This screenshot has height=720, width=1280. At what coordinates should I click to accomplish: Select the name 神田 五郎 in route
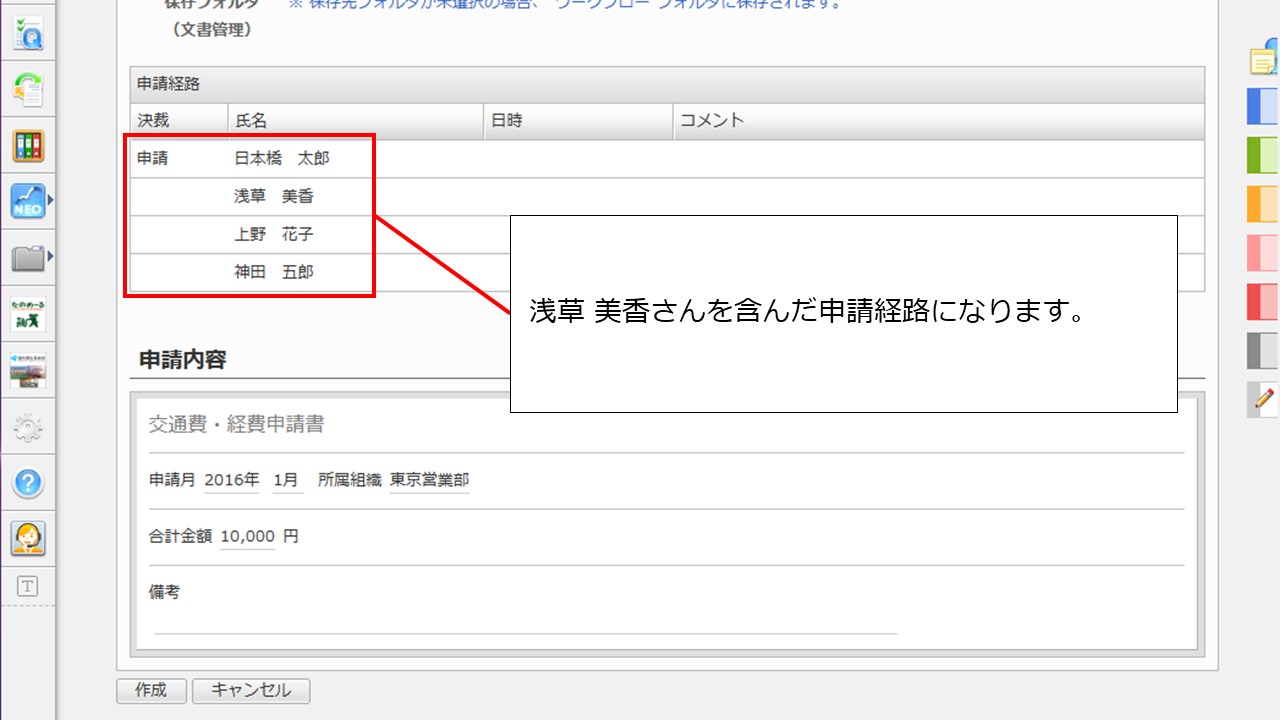pyautogui.click(x=274, y=272)
